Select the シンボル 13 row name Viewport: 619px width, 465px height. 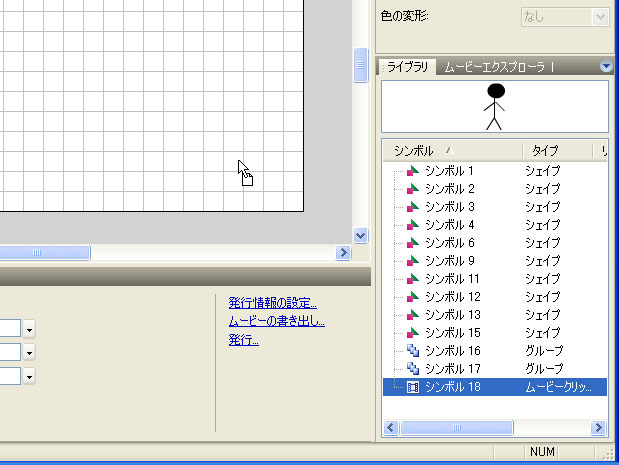click(x=453, y=315)
